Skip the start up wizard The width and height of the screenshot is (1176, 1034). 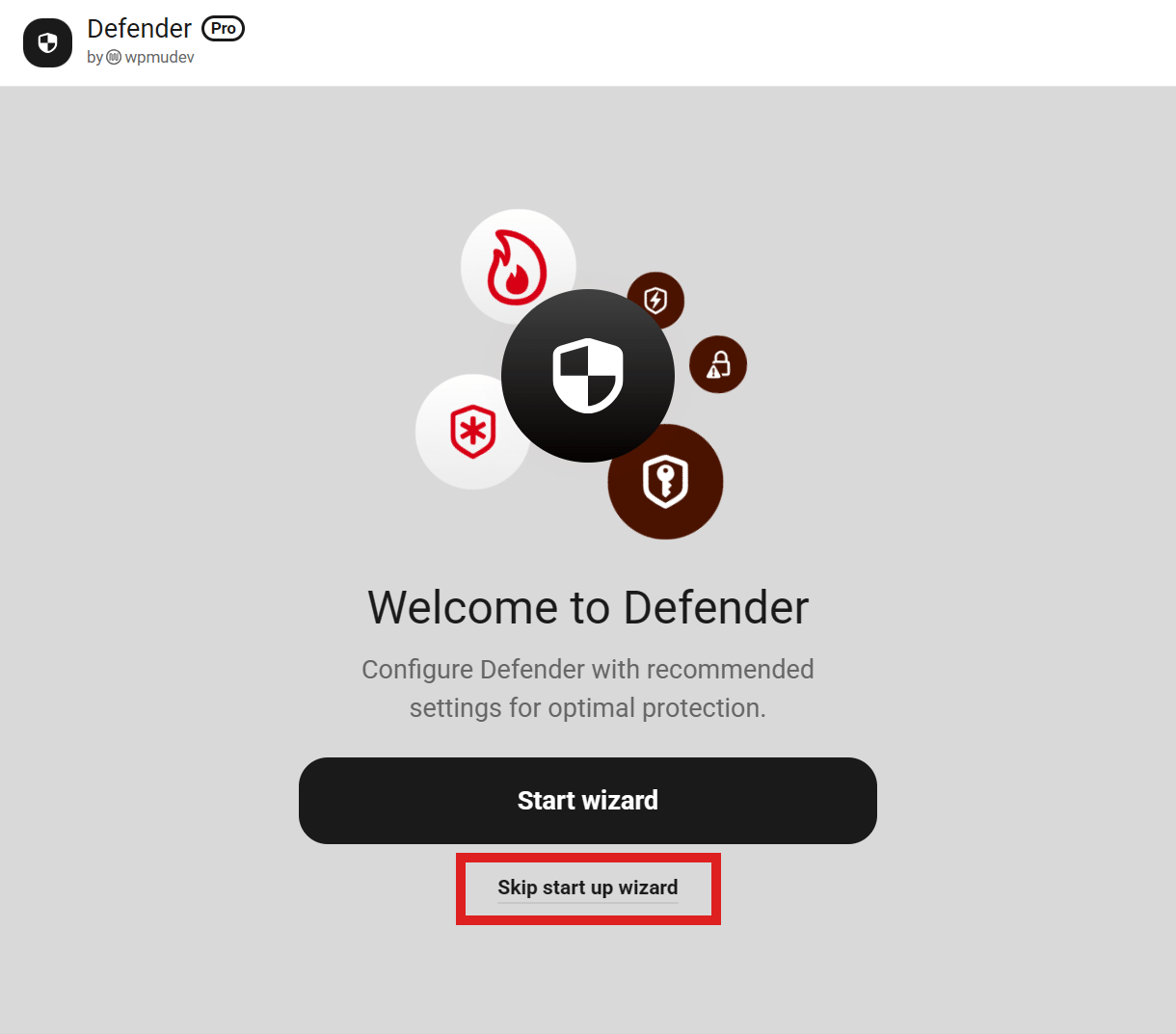(x=588, y=888)
